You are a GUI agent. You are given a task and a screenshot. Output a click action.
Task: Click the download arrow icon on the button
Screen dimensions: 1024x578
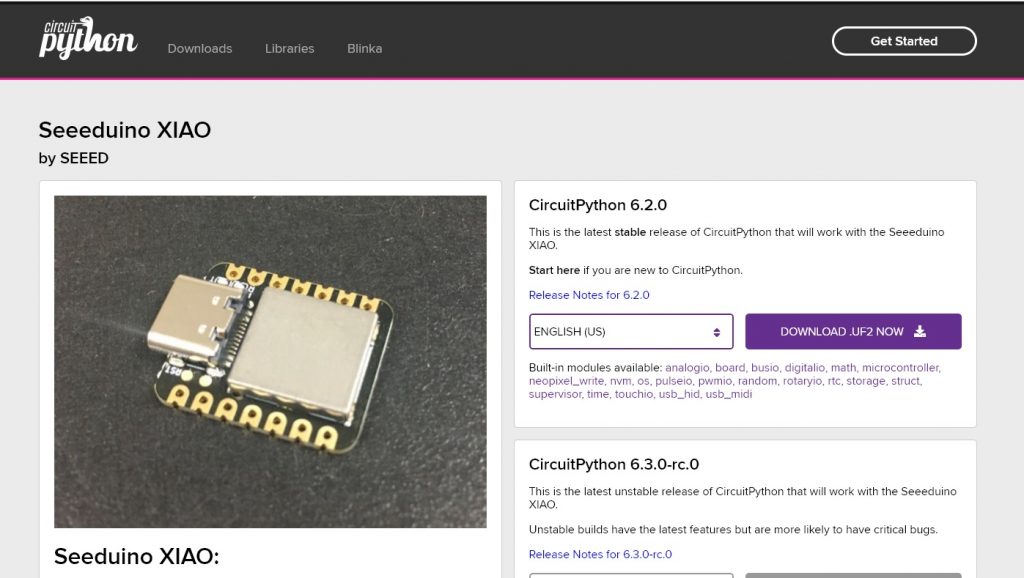click(x=920, y=332)
